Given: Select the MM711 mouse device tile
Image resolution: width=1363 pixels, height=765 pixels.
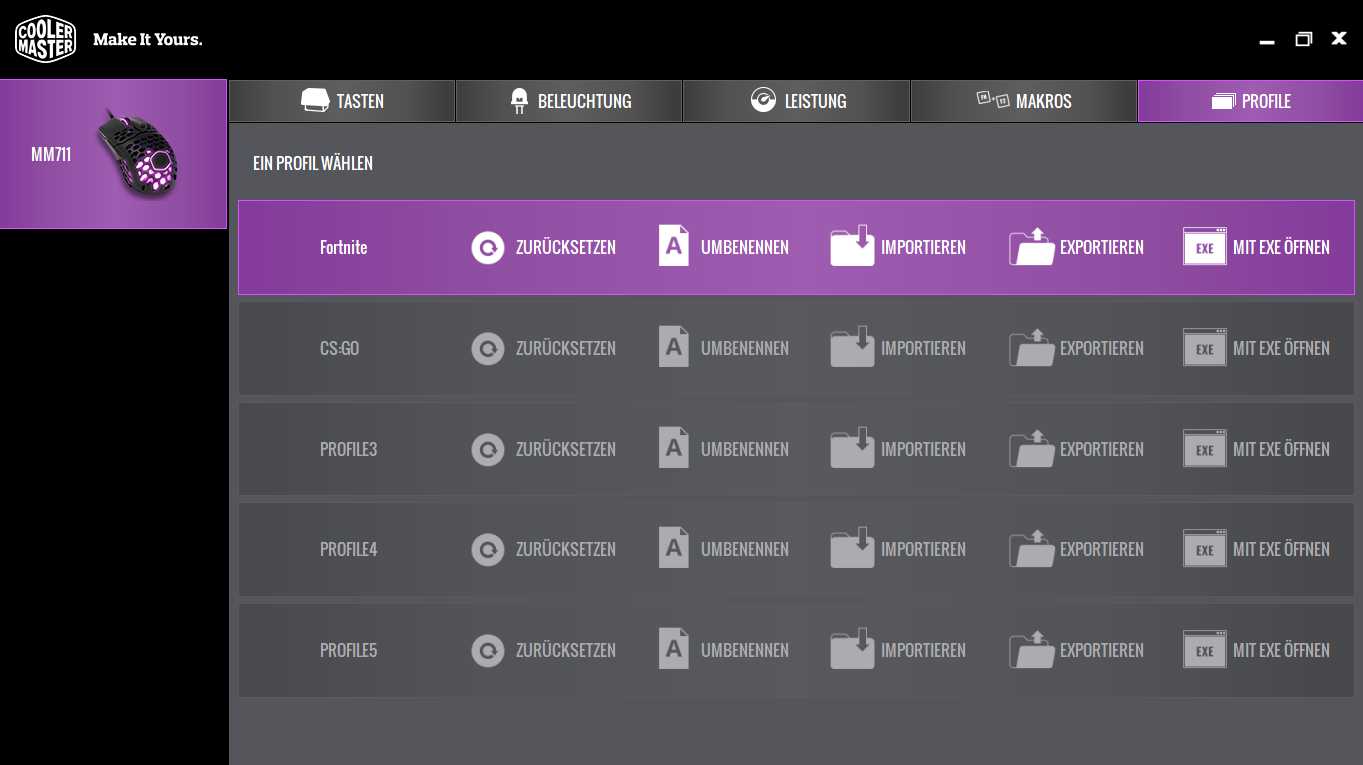Looking at the screenshot, I should [113, 154].
